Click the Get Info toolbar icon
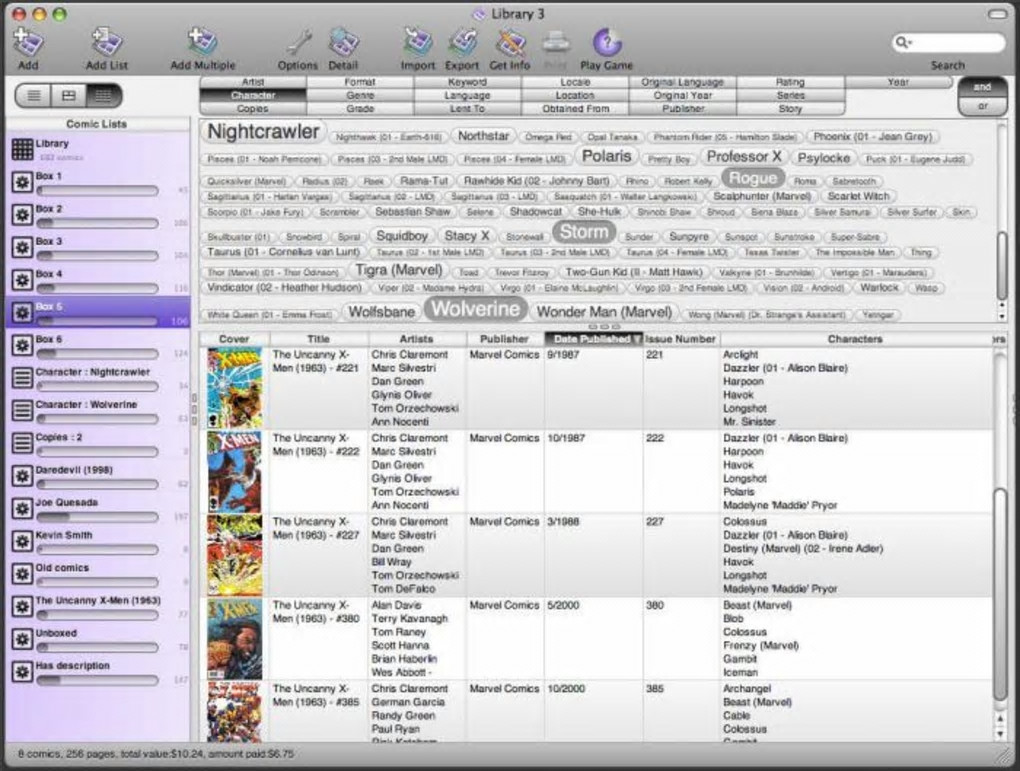This screenshot has width=1020, height=771. [x=509, y=43]
